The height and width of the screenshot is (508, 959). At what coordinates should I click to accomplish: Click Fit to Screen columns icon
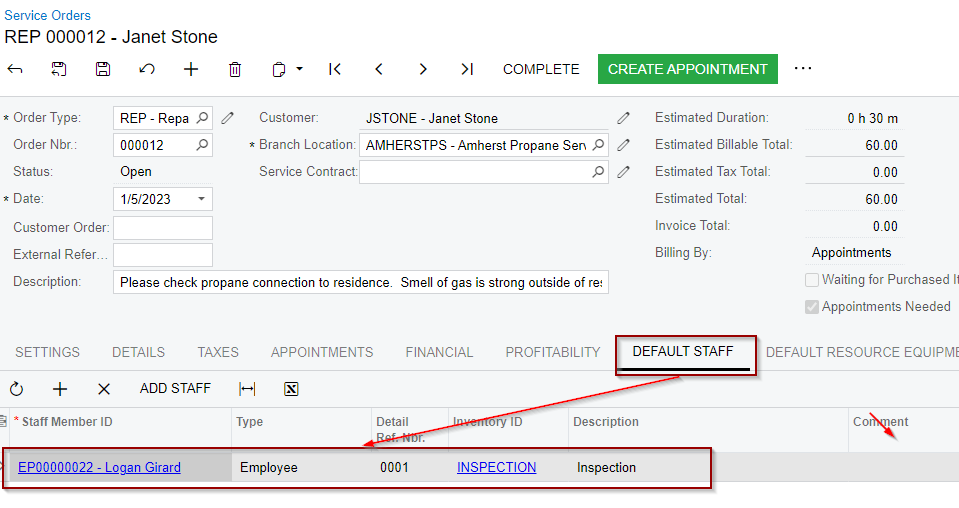pyautogui.click(x=247, y=389)
